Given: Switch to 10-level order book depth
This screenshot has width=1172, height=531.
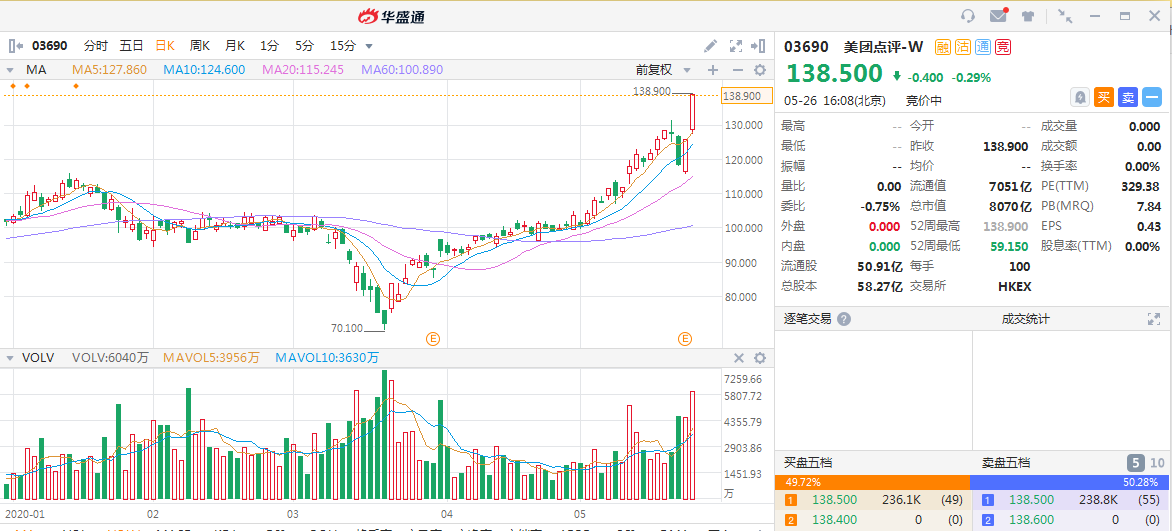Looking at the screenshot, I should click(1157, 463).
